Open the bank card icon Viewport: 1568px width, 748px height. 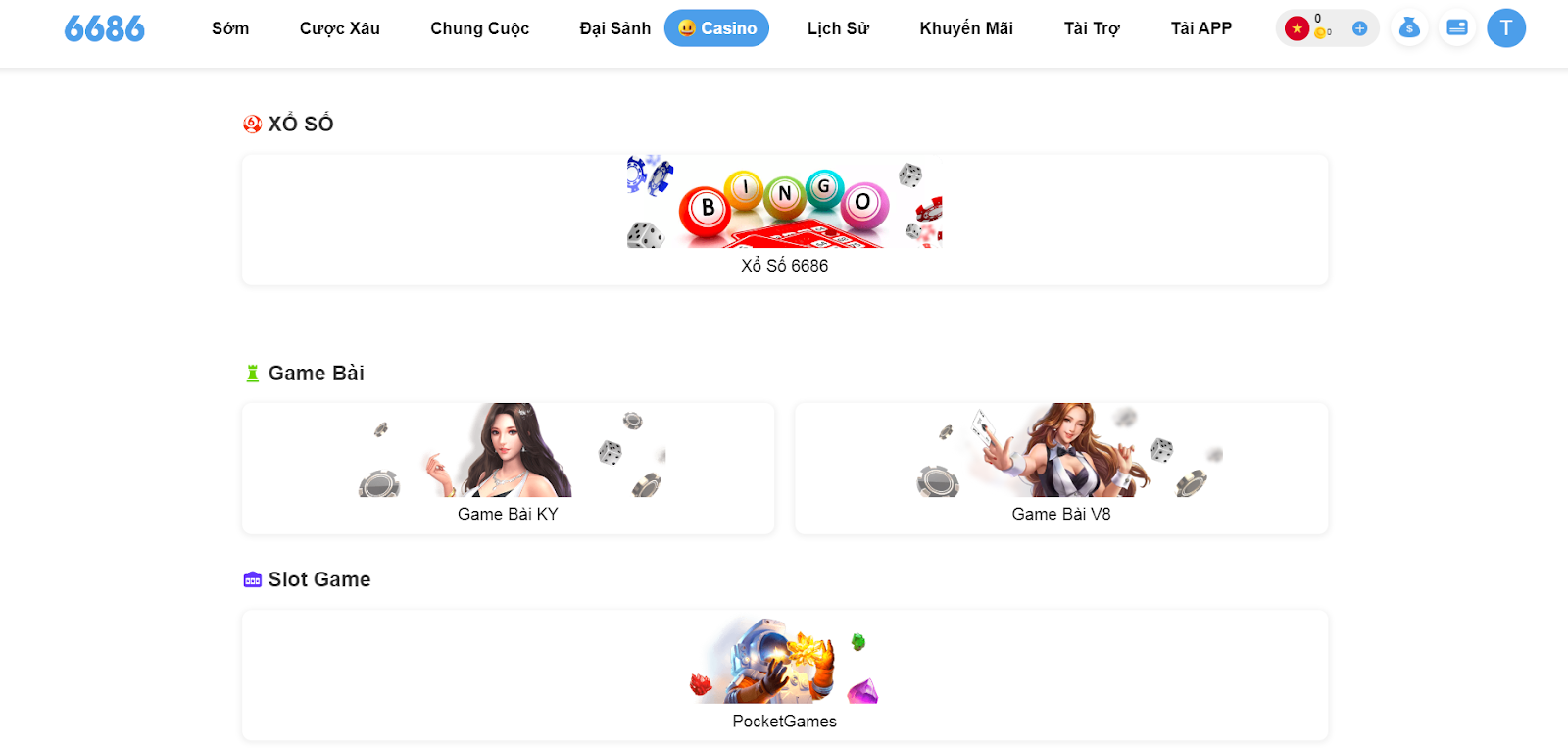click(x=1457, y=28)
